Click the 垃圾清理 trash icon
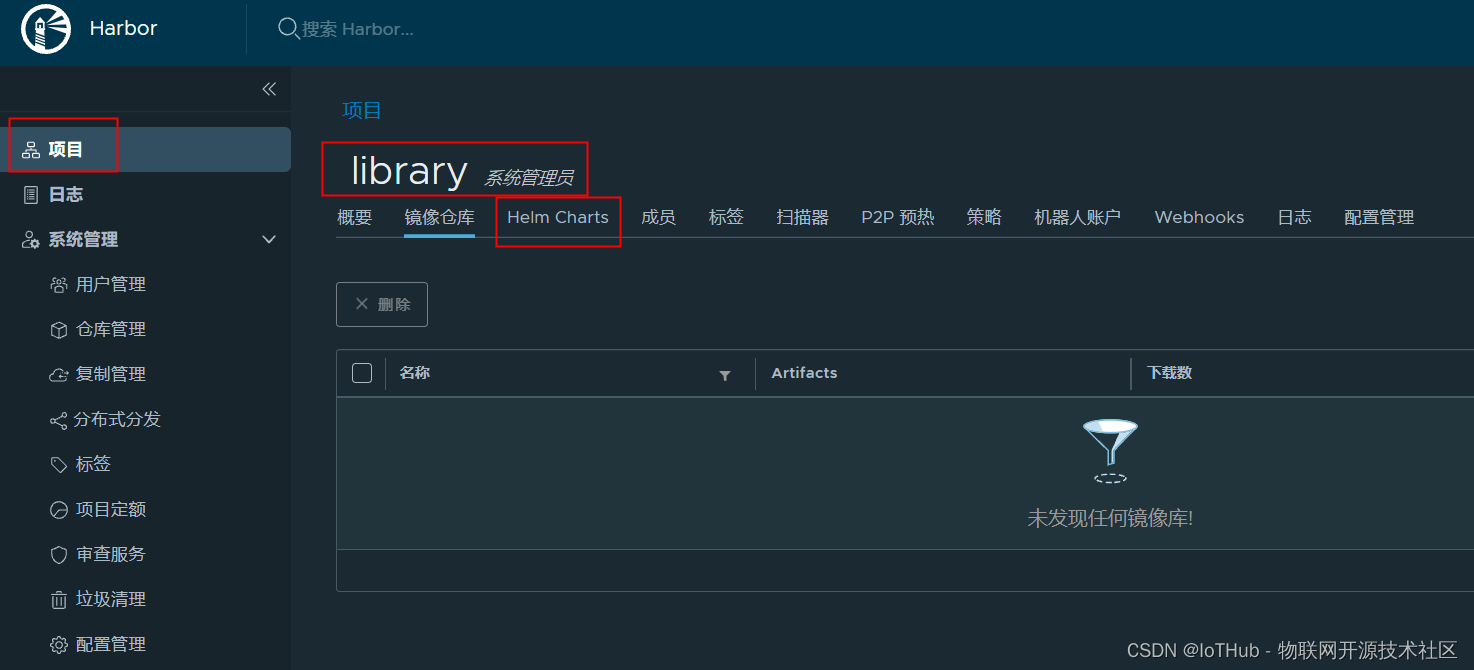Image resolution: width=1474 pixels, height=670 pixels. (x=59, y=600)
